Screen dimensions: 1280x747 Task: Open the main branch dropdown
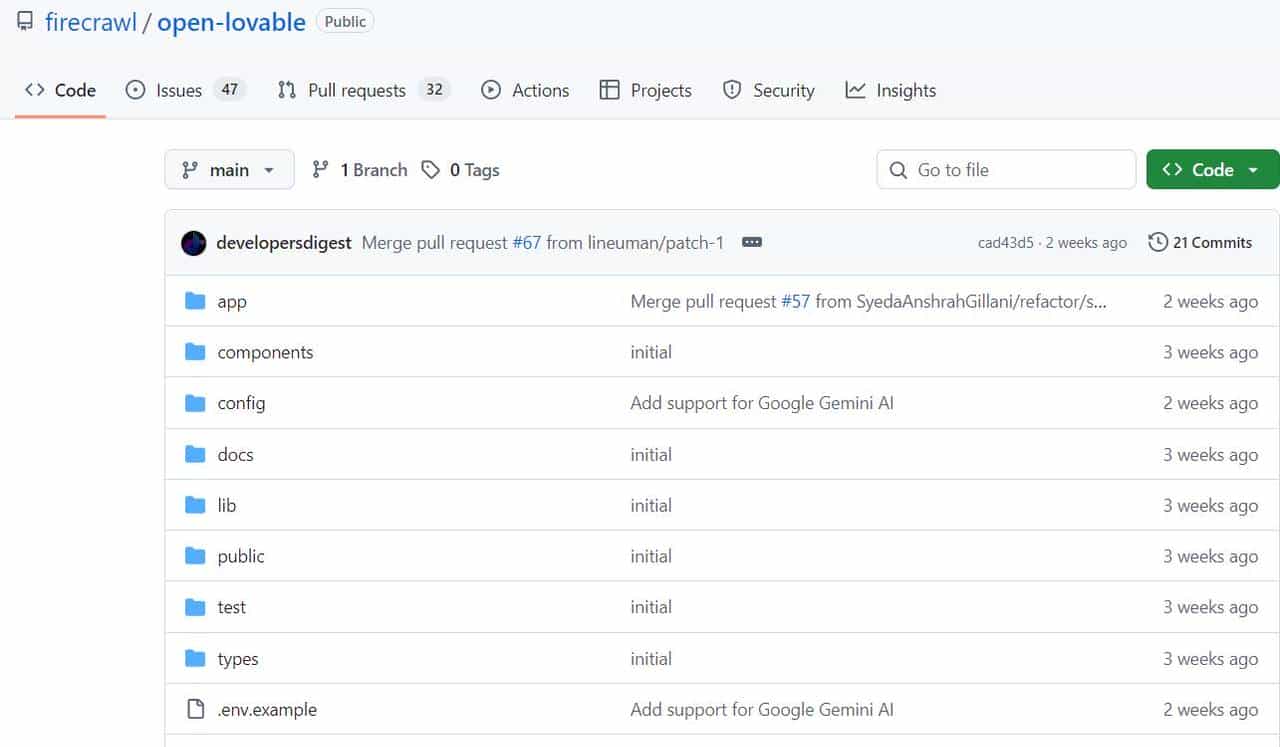pyautogui.click(x=229, y=170)
